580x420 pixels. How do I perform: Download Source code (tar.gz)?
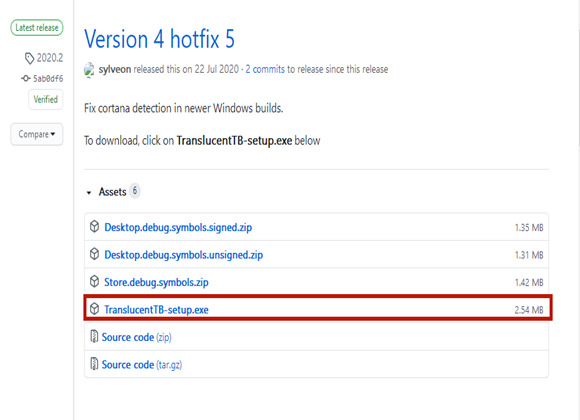point(142,364)
